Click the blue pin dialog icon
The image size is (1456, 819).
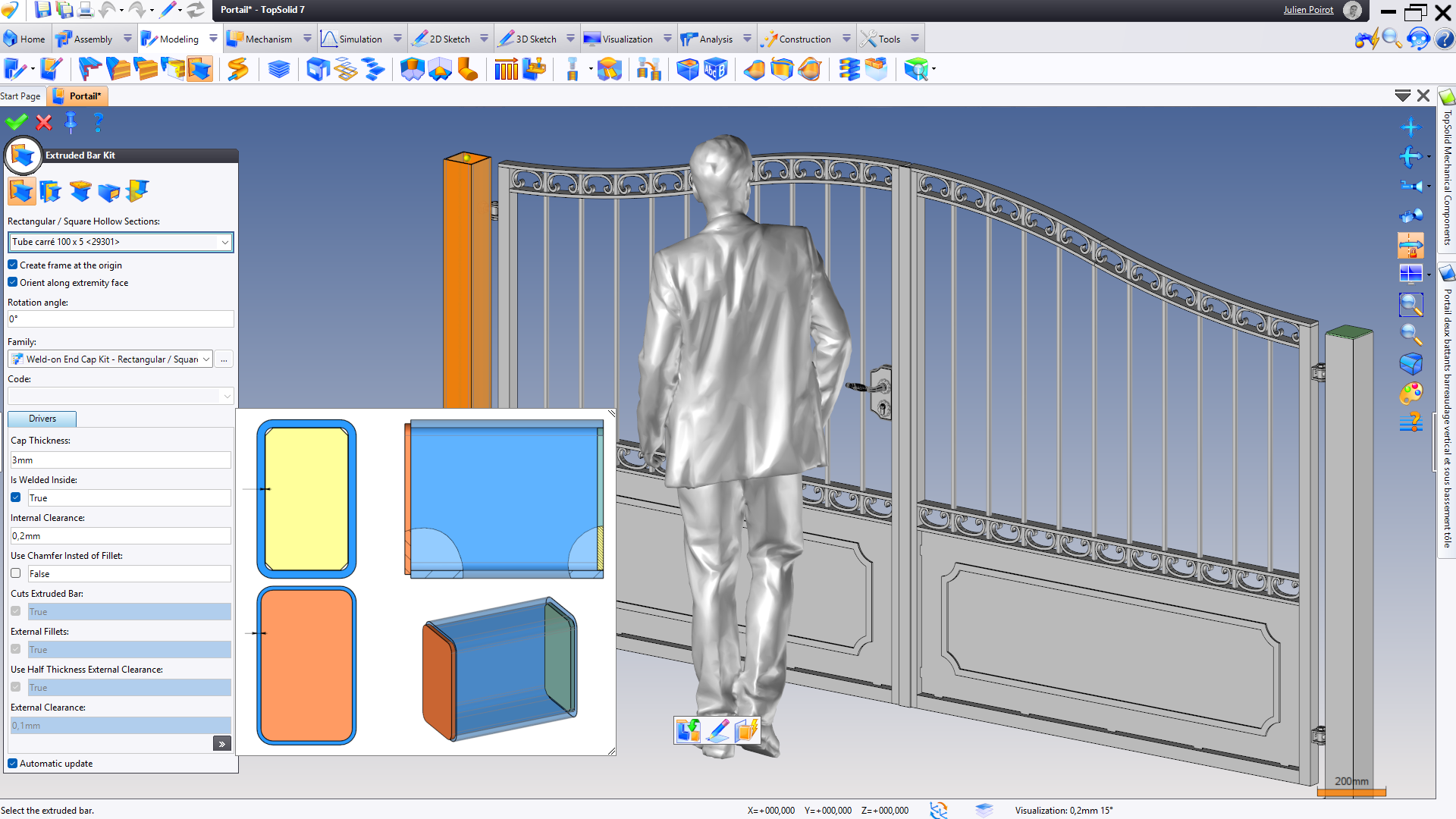click(71, 122)
